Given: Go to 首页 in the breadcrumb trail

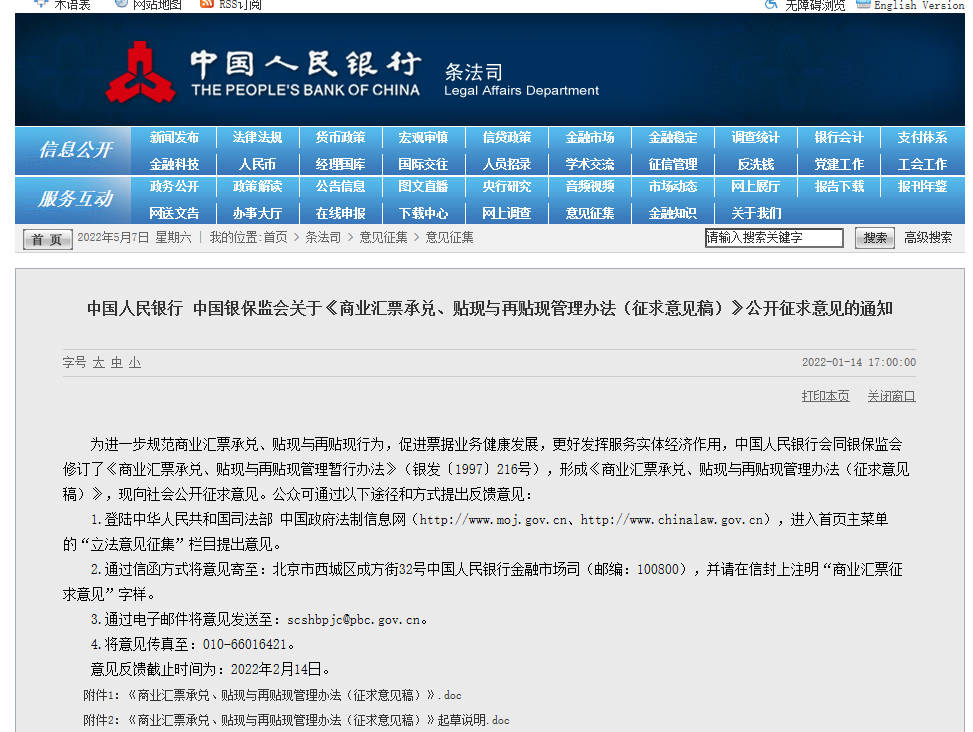Looking at the screenshot, I should click(x=276, y=238).
